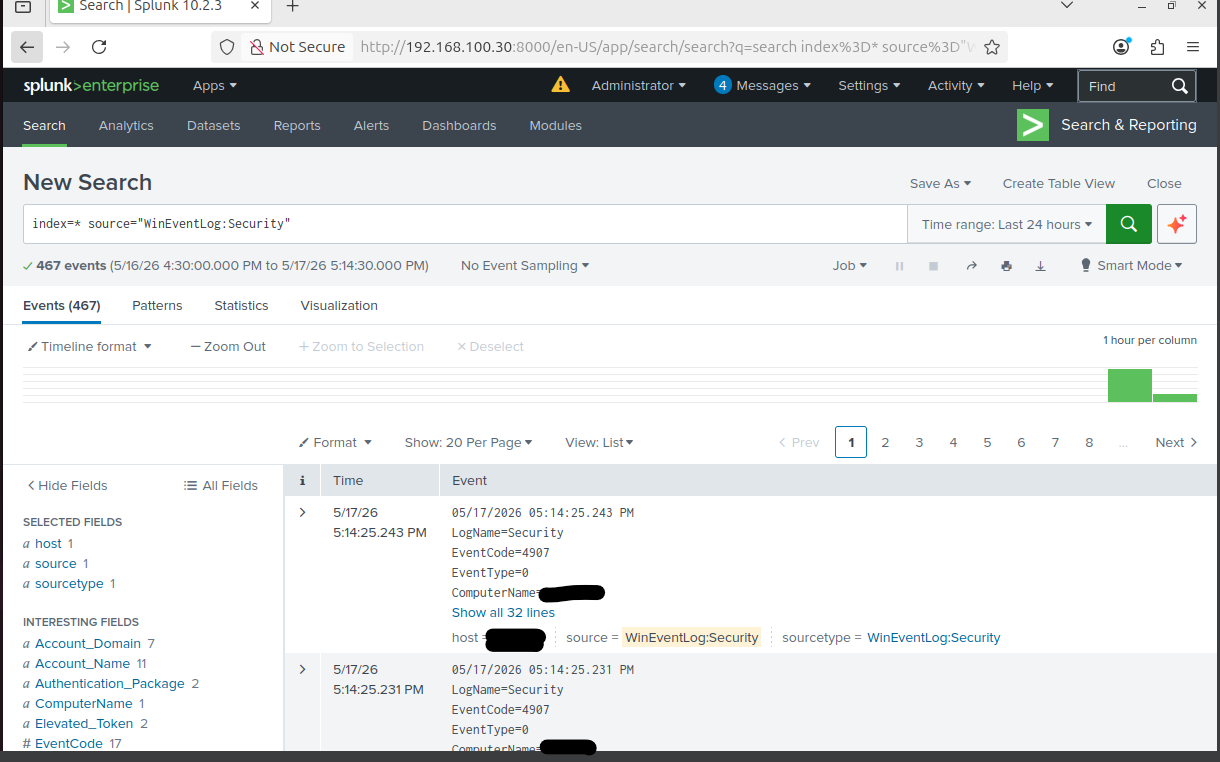
Task: Click the Search & Reporting app icon
Action: pyautogui.click(x=1033, y=125)
